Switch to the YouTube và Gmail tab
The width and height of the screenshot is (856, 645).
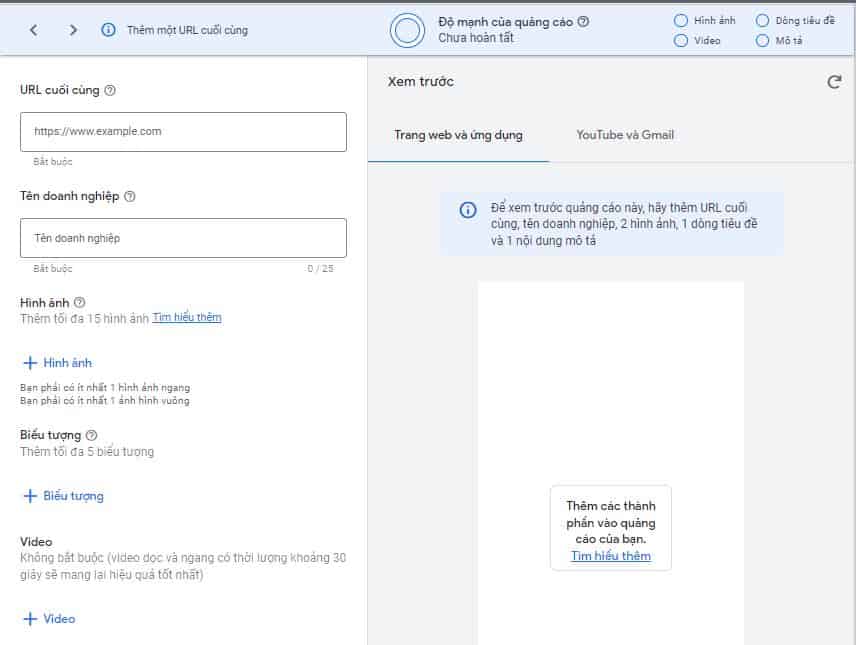coord(625,135)
